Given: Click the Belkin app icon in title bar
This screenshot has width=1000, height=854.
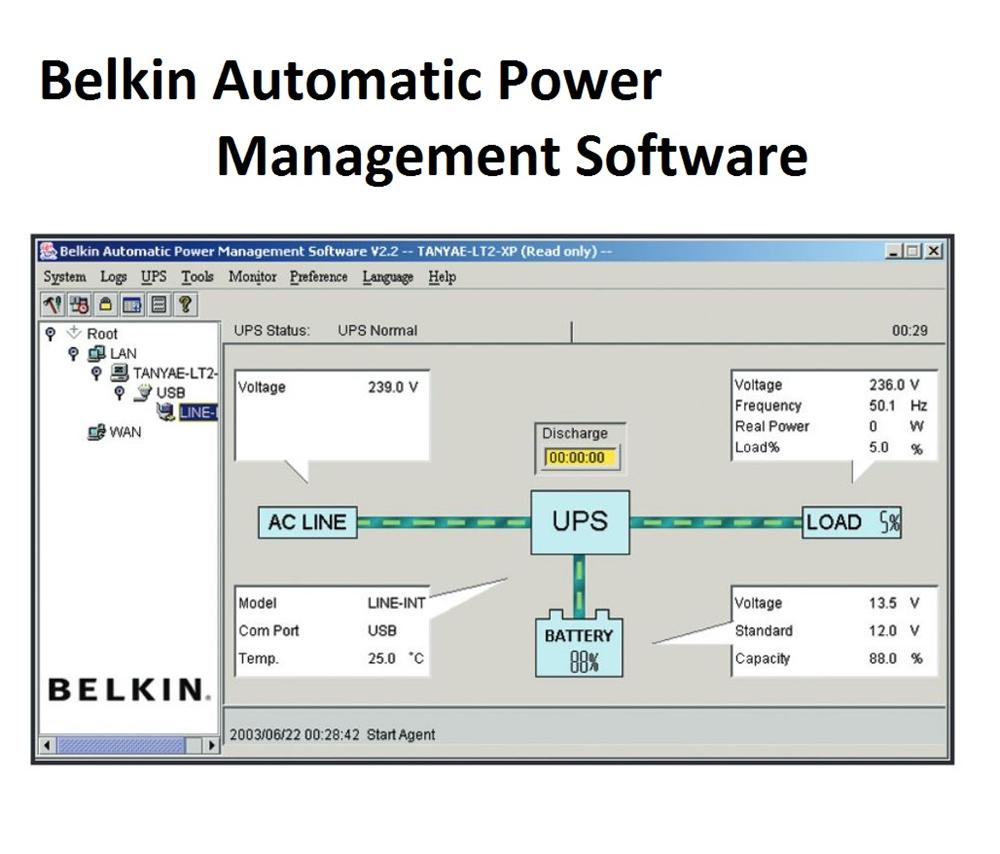Looking at the screenshot, I should click(48, 251).
